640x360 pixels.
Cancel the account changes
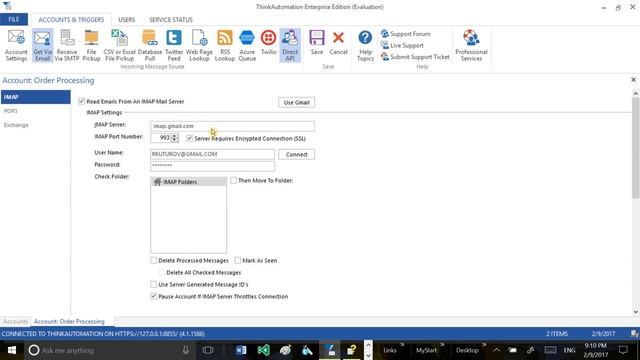[x=338, y=42]
